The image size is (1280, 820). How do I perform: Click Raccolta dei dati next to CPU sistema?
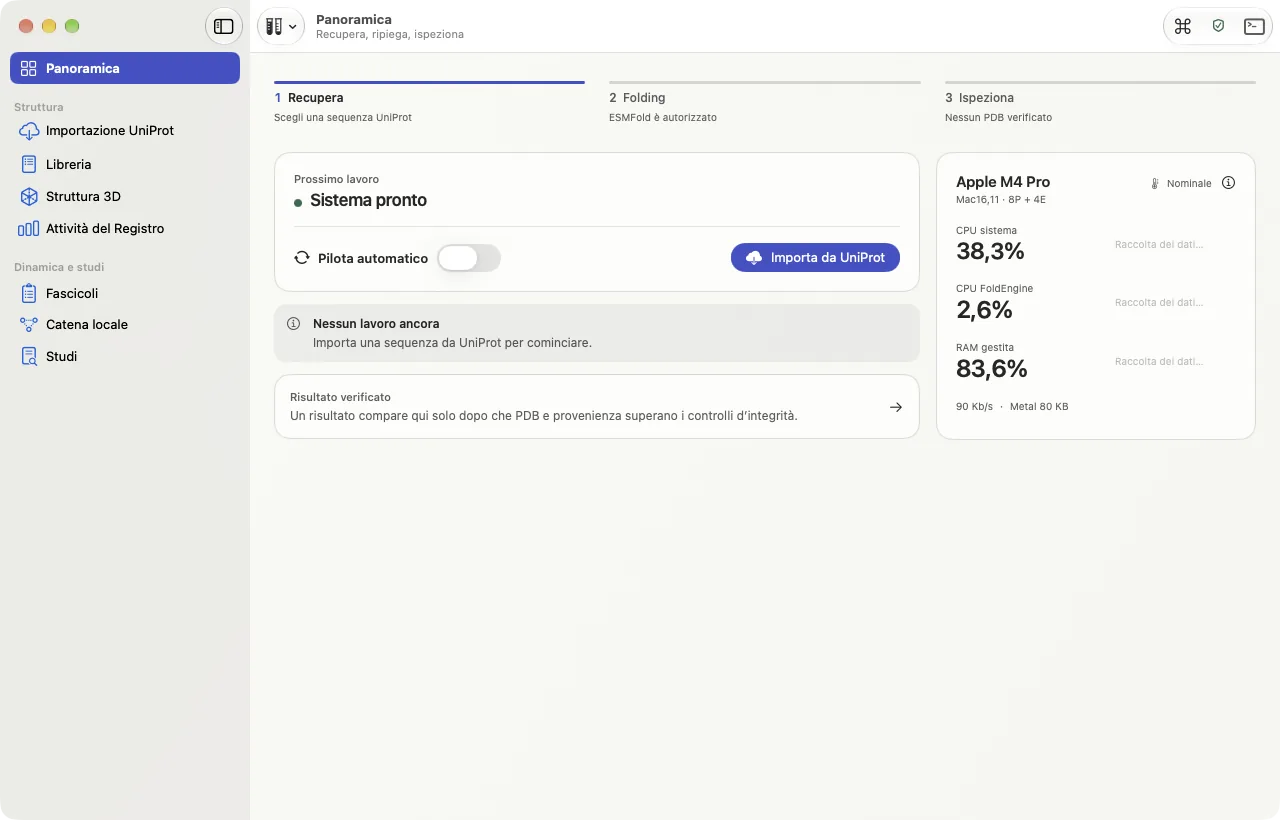click(1159, 244)
